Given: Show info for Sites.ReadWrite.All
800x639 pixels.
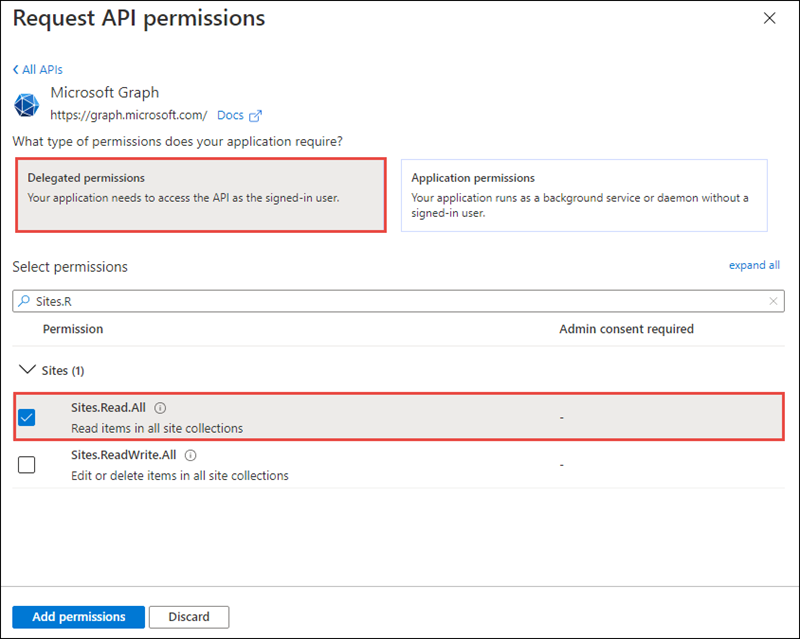Looking at the screenshot, I should coord(190,455).
